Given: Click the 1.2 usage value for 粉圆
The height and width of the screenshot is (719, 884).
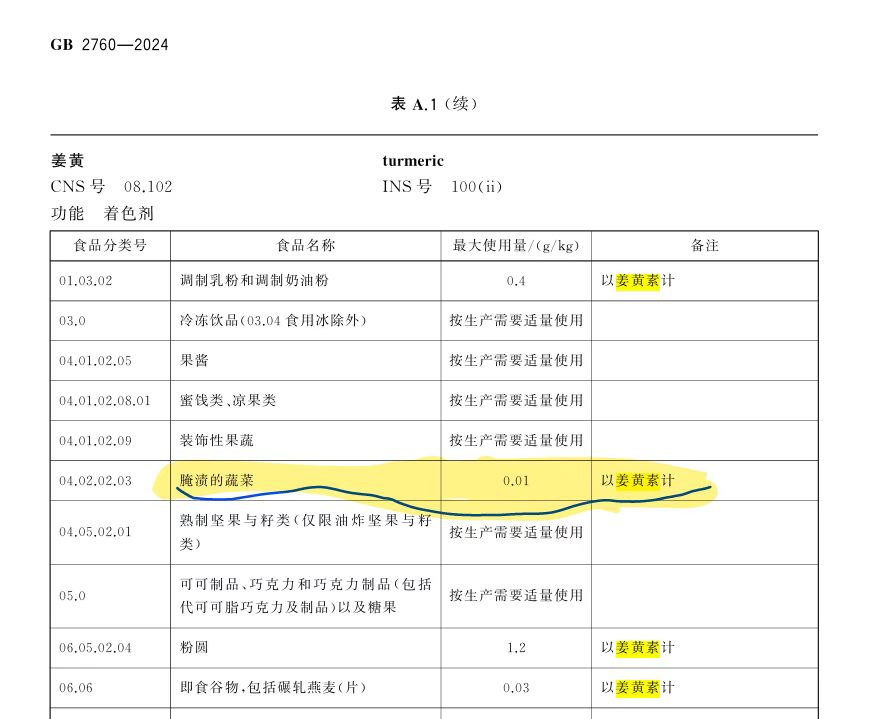Looking at the screenshot, I should [515, 648].
